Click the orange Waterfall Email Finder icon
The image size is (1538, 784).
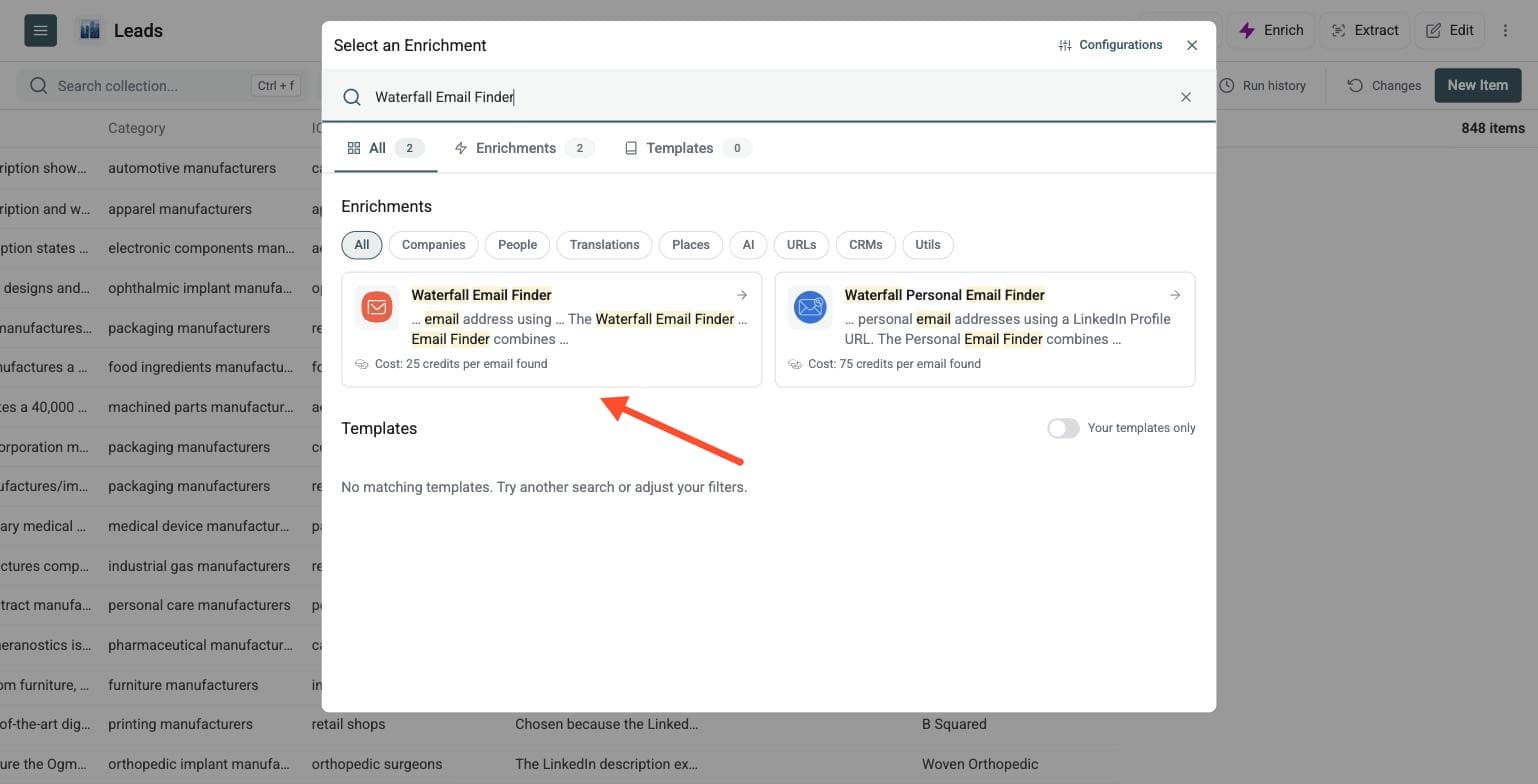[x=377, y=307]
